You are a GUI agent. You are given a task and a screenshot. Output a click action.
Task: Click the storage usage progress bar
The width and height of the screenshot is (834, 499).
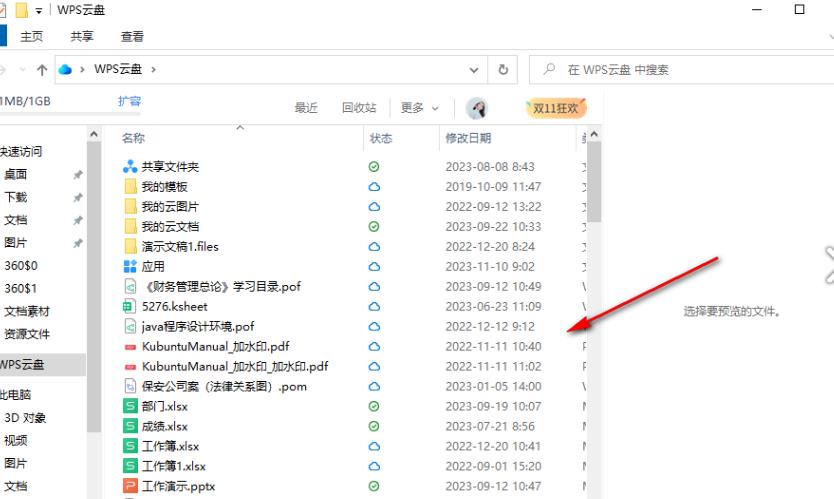(x=70, y=114)
